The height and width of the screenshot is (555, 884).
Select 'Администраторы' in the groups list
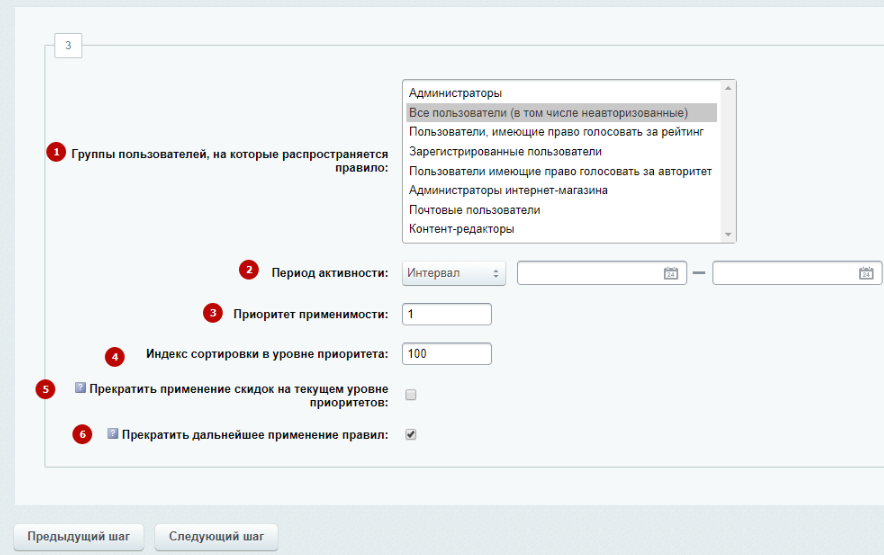(455, 93)
